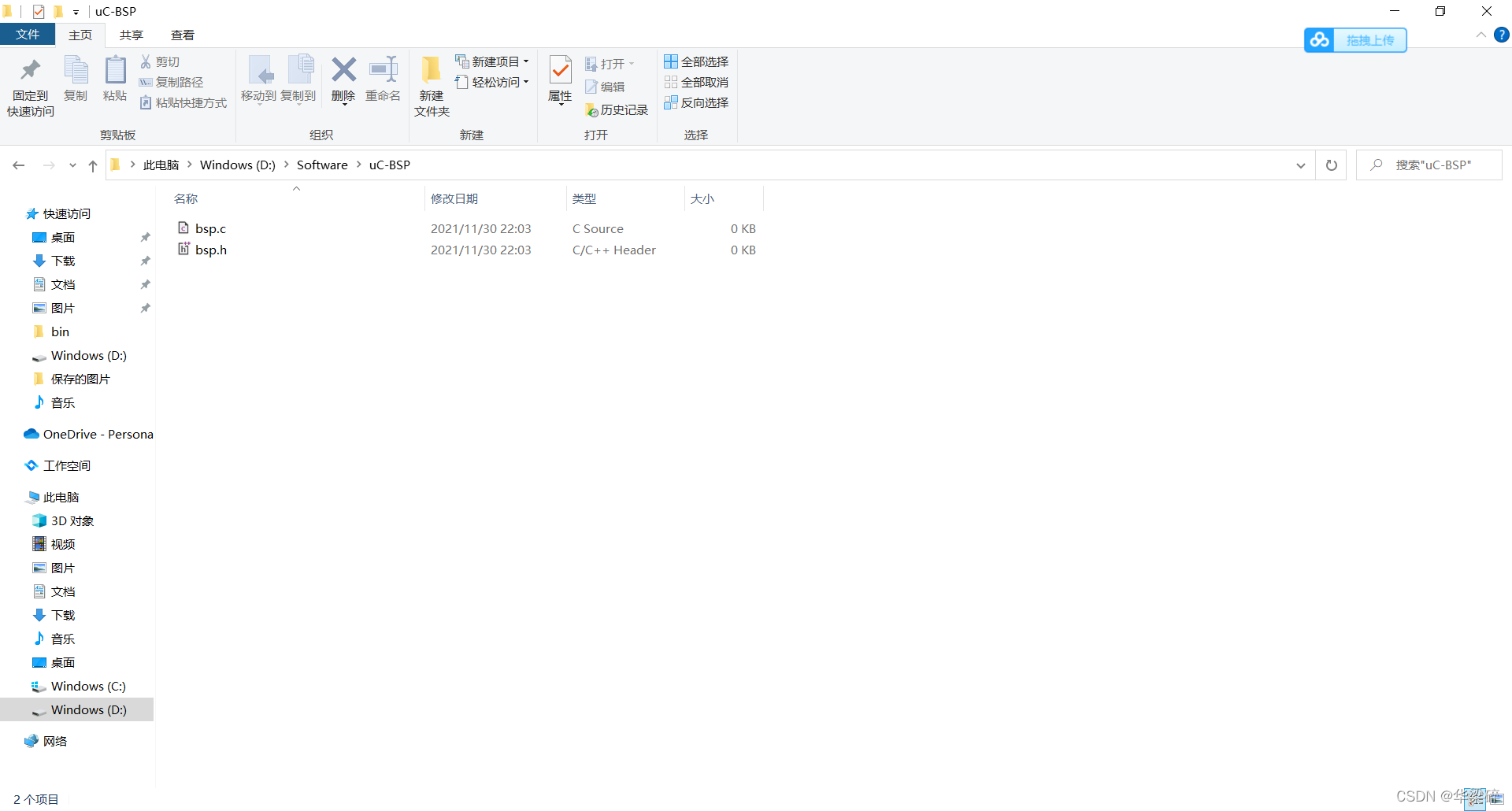Open the address bar history dropdown
1512x811 pixels.
(1301, 165)
